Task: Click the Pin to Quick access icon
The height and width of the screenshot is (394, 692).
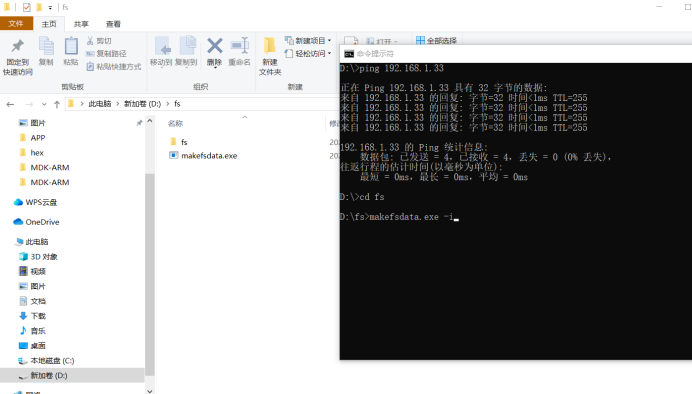Action: (18, 46)
